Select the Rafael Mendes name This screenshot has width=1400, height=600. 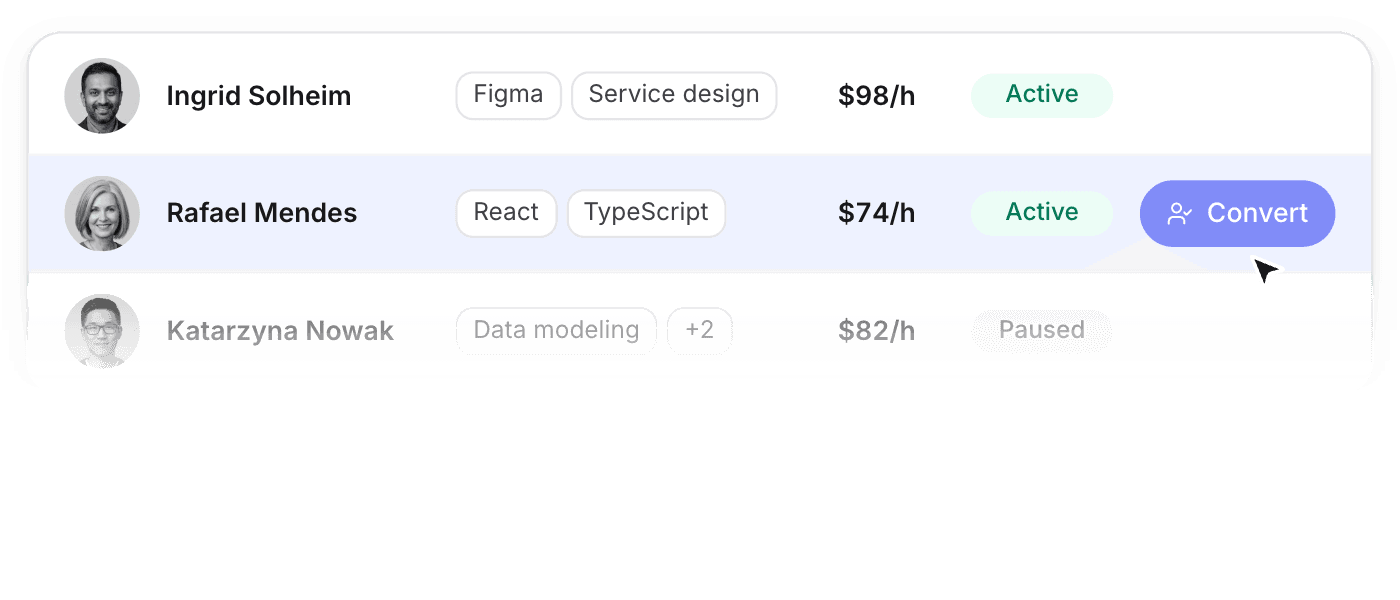point(262,213)
